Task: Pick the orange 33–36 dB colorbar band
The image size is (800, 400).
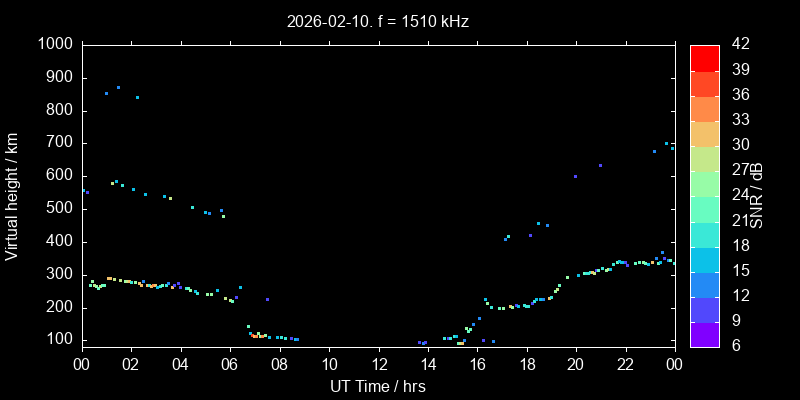Action: [704, 108]
